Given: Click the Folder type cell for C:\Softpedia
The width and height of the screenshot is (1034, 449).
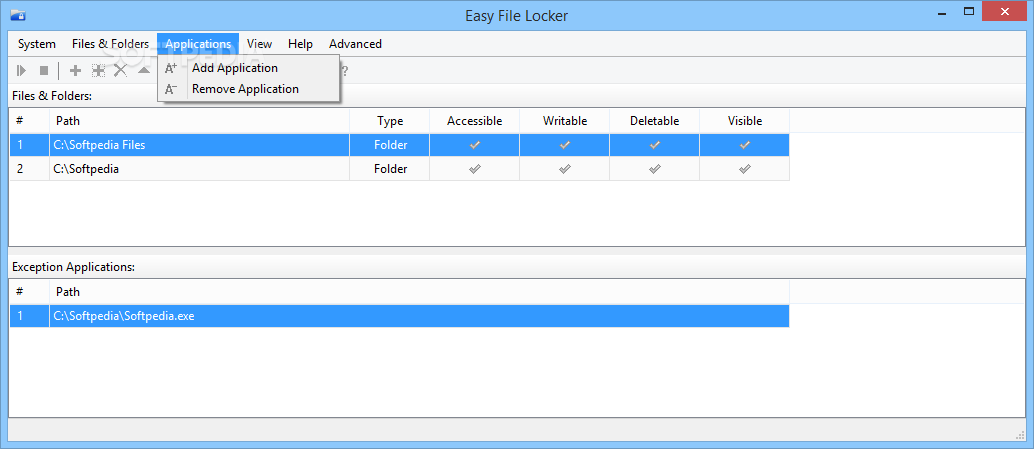Looking at the screenshot, I should point(390,169).
